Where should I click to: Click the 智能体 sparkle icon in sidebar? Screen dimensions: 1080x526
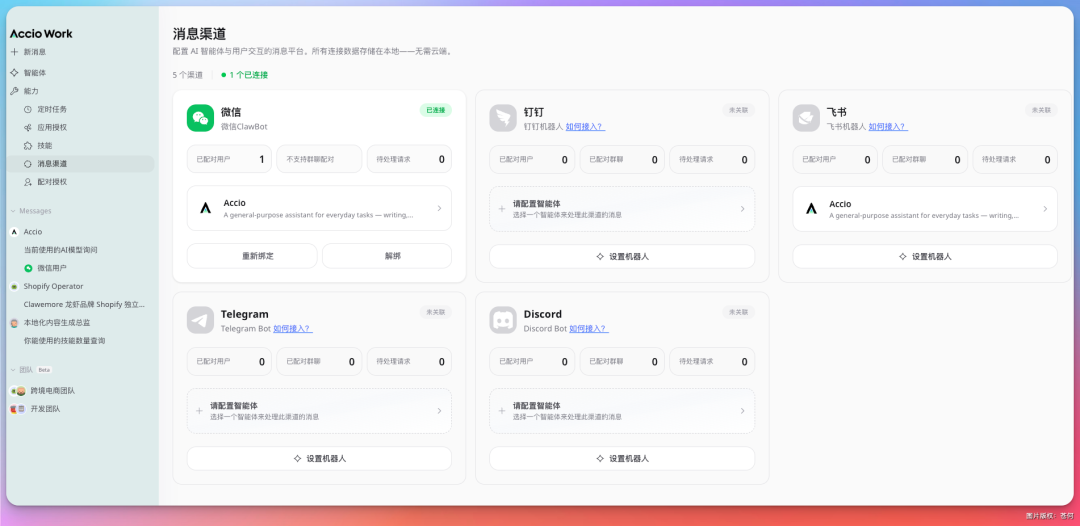point(14,72)
